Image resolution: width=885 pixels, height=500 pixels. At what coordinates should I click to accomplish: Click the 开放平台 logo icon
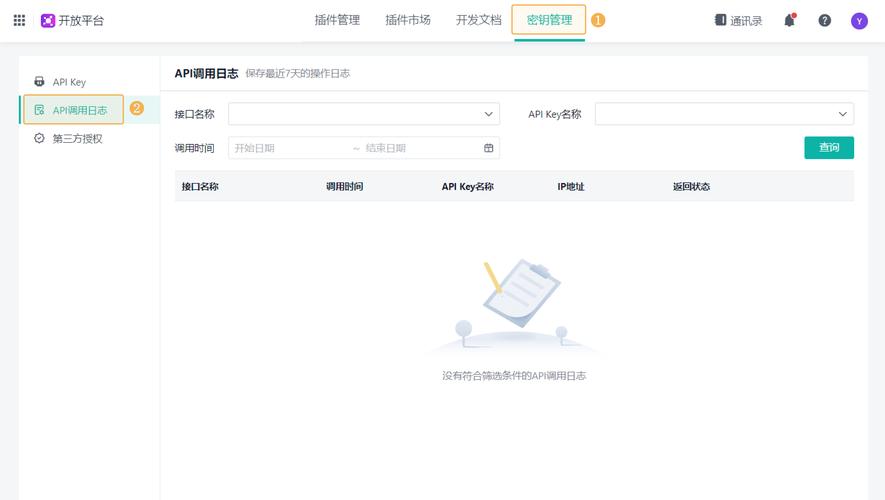coord(48,21)
